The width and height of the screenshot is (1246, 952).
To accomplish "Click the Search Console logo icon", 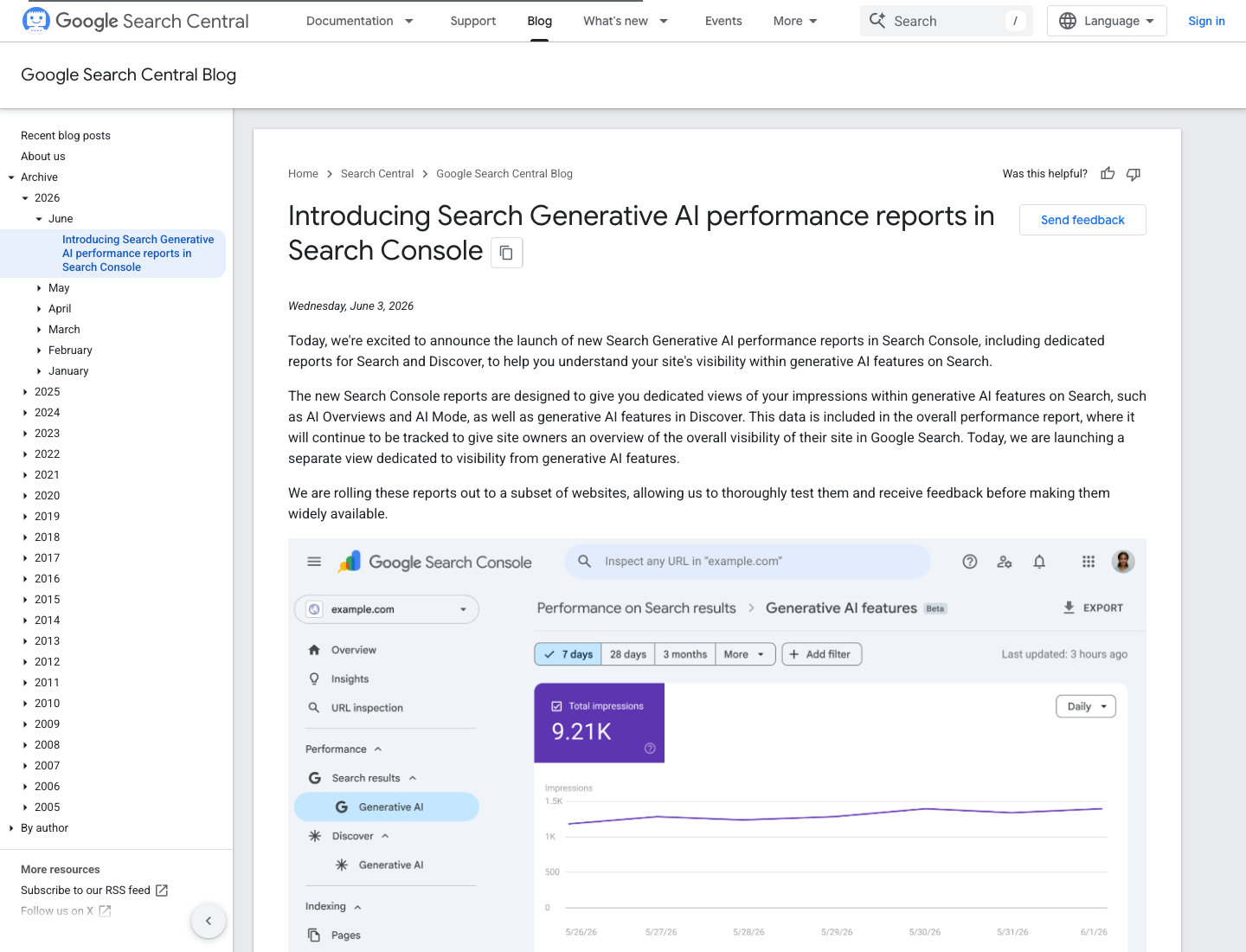I will tap(350, 562).
